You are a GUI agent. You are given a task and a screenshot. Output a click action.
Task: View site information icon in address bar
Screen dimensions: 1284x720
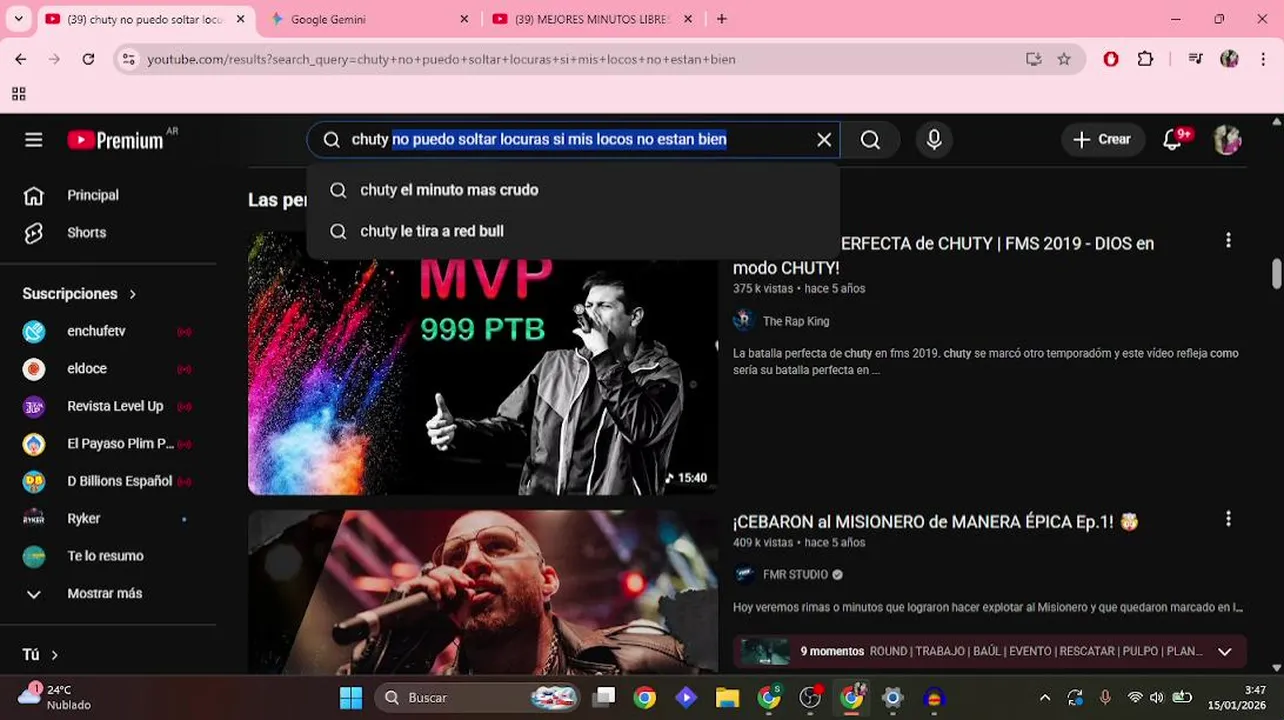(128, 59)
